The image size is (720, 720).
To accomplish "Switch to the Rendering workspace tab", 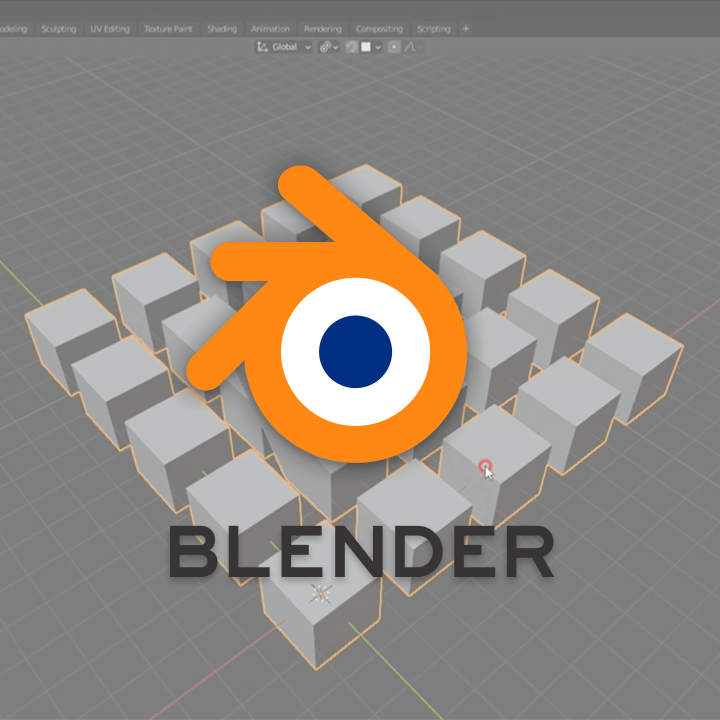I will (323, 29).
